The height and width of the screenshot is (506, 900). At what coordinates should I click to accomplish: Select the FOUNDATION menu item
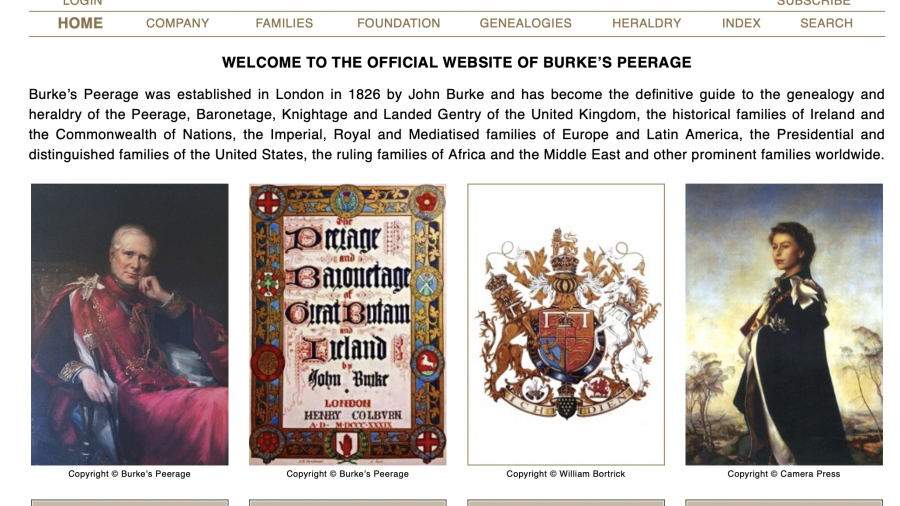(x=398, y=24)
